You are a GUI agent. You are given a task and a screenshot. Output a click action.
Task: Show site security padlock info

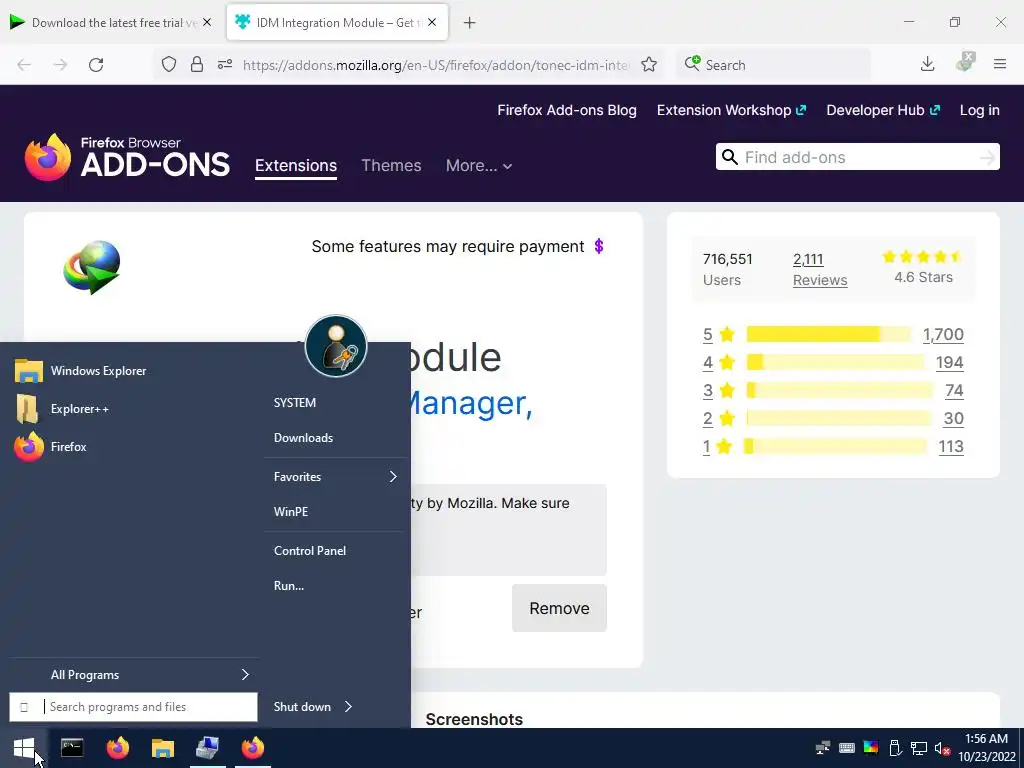197,65
